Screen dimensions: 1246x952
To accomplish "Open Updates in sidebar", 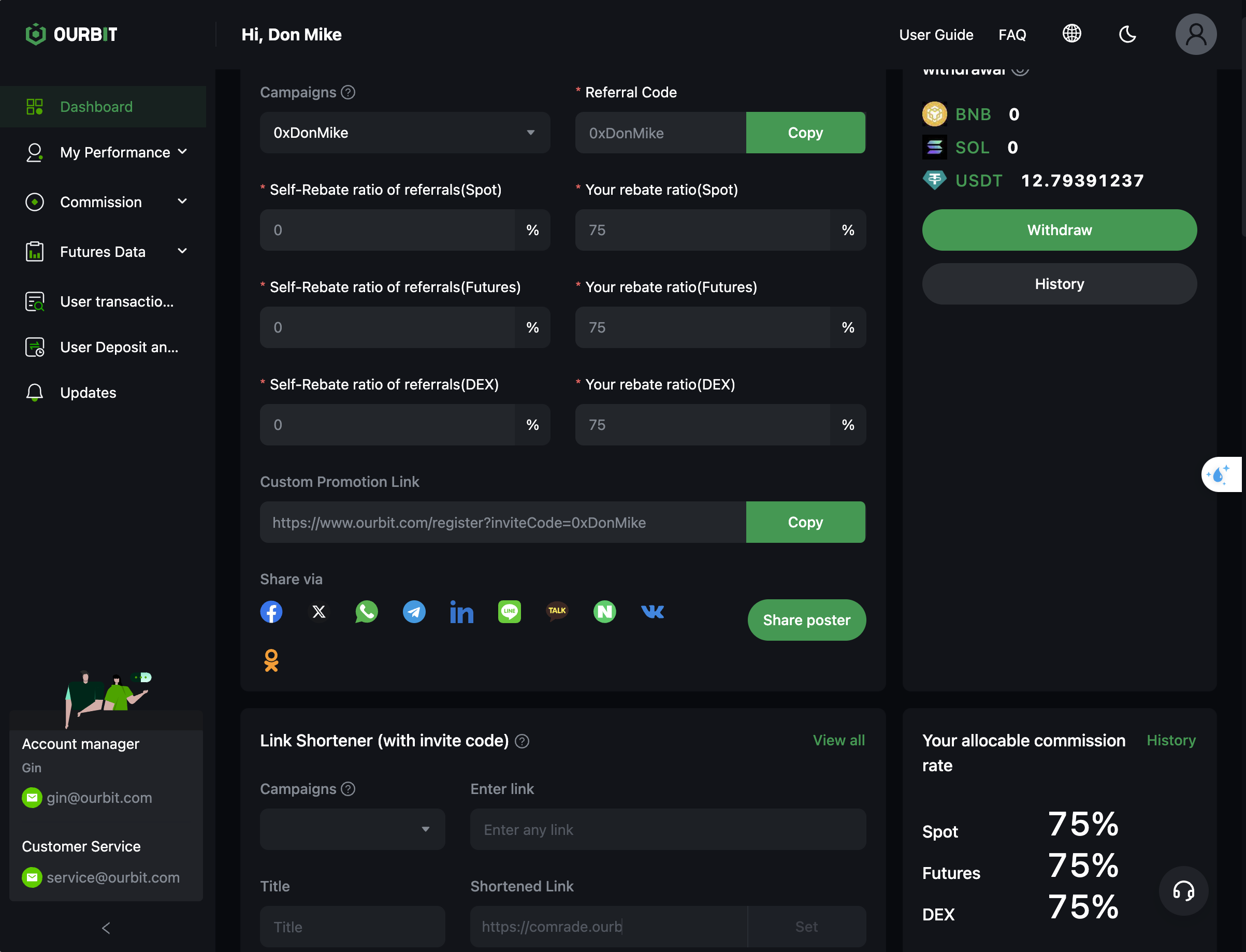I will [88, 392].
